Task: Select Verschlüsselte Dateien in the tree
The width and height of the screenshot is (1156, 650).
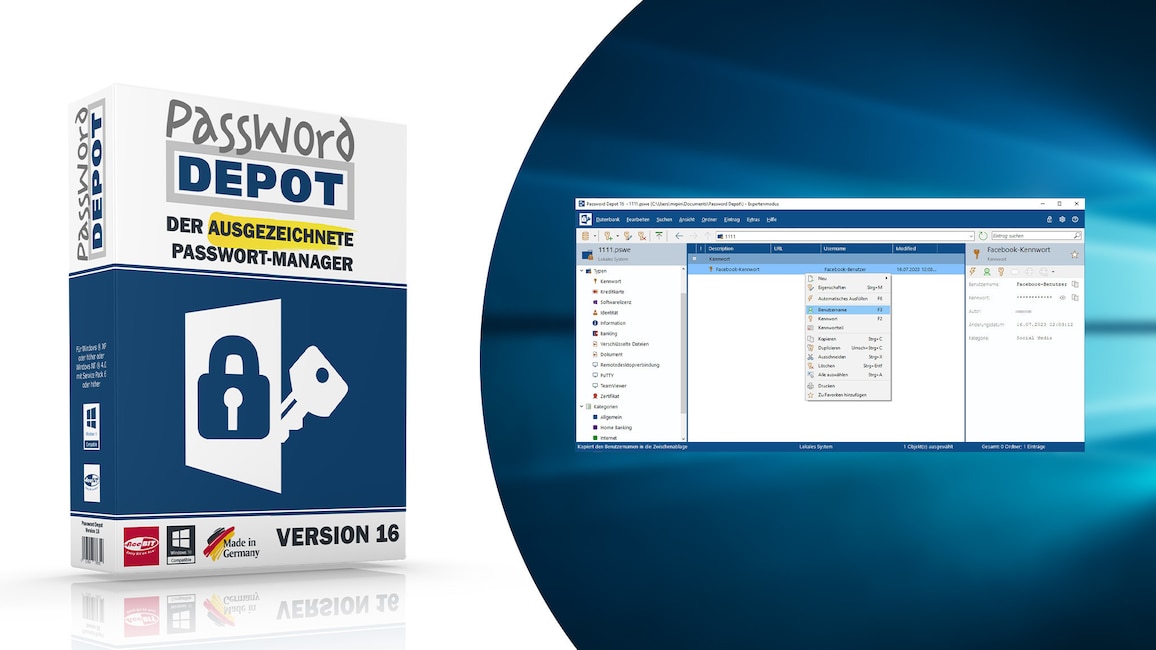Action: 624,343
